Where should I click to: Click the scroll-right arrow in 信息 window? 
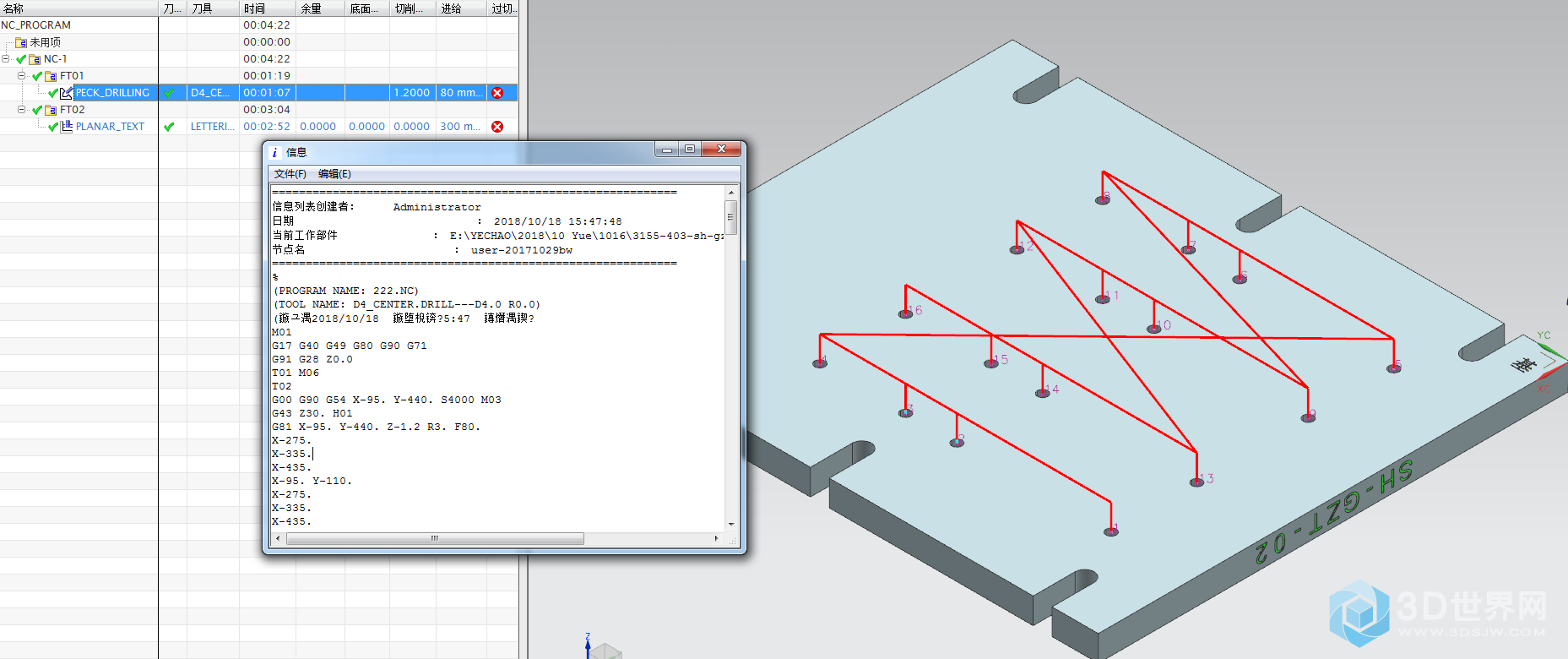tap(717, 538)
